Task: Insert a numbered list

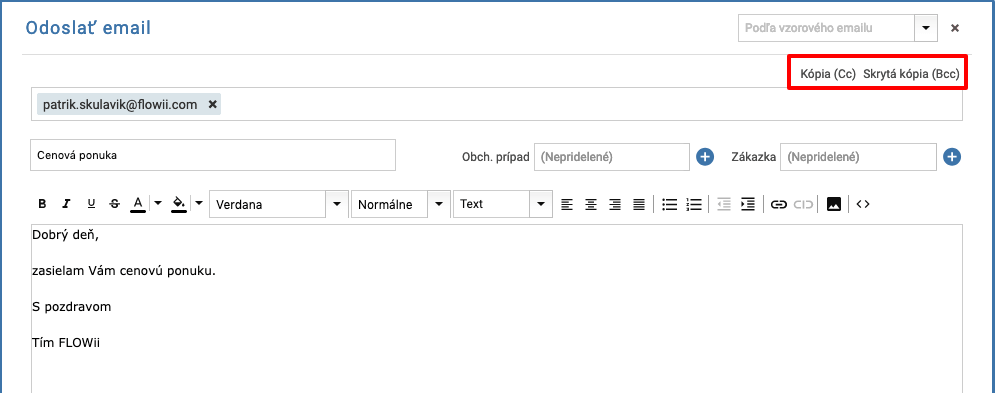Action: pyautogui.click(x=694, y=204)
